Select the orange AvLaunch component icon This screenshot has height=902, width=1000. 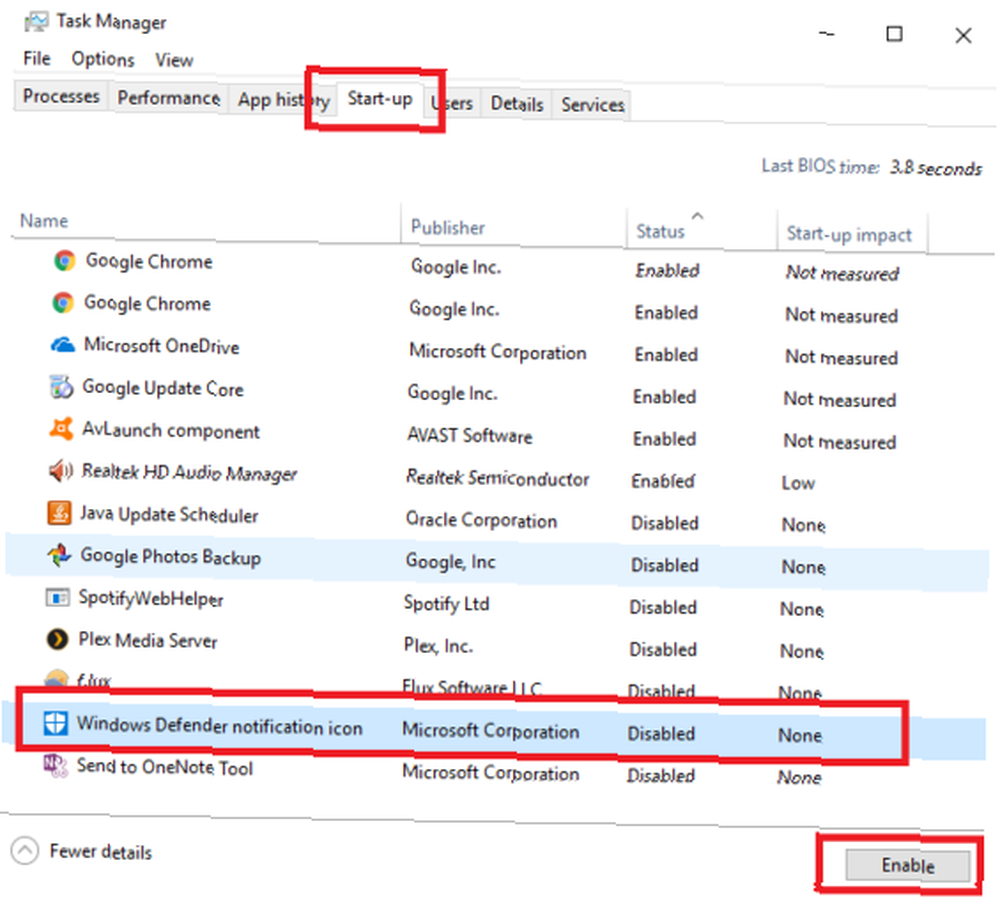pos(61,429)
